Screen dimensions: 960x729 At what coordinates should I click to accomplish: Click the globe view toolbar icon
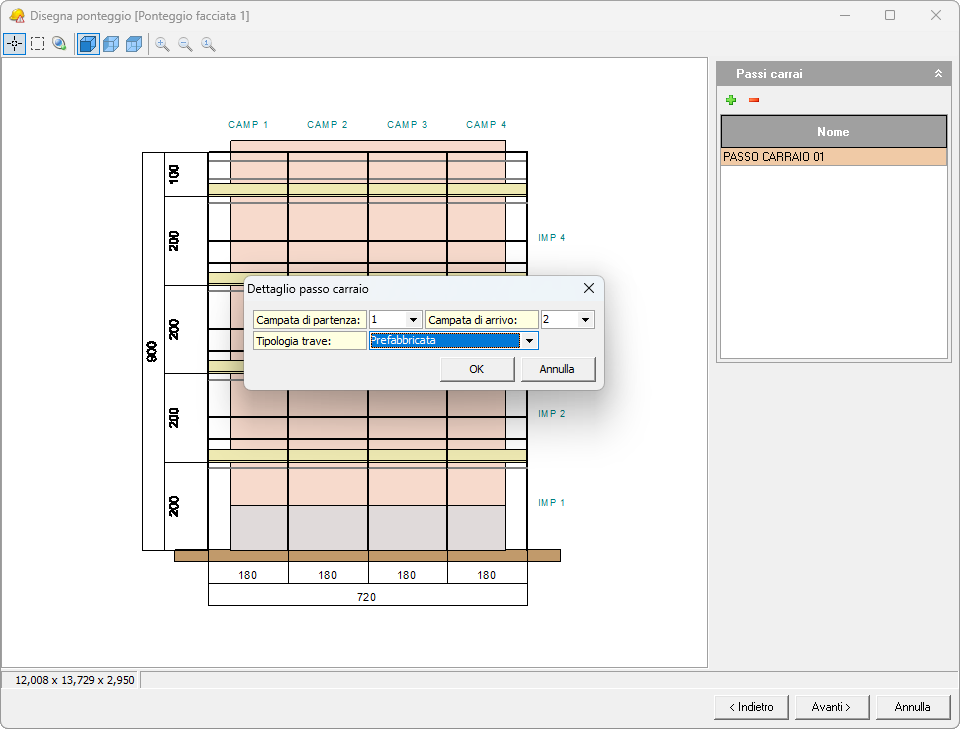tap(60, 44)
